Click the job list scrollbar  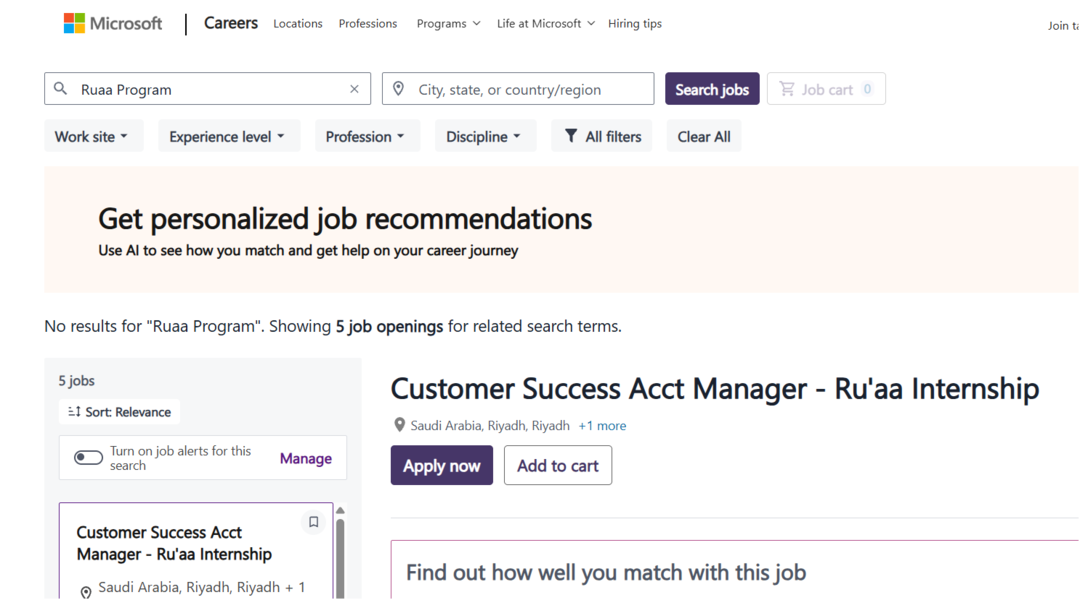click(340, 558)
